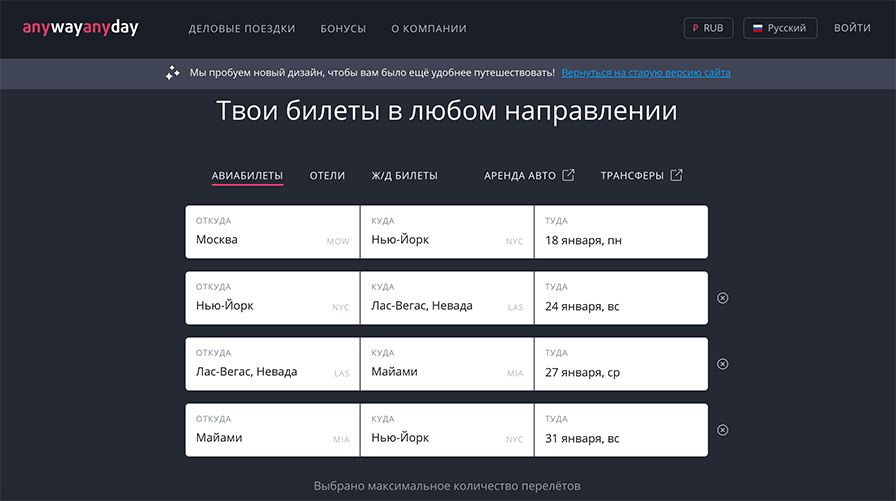The height and width of the screenshot is (501, 896).
Task: Click the external link icon next to Трансферы
Action: coord(677,175)
